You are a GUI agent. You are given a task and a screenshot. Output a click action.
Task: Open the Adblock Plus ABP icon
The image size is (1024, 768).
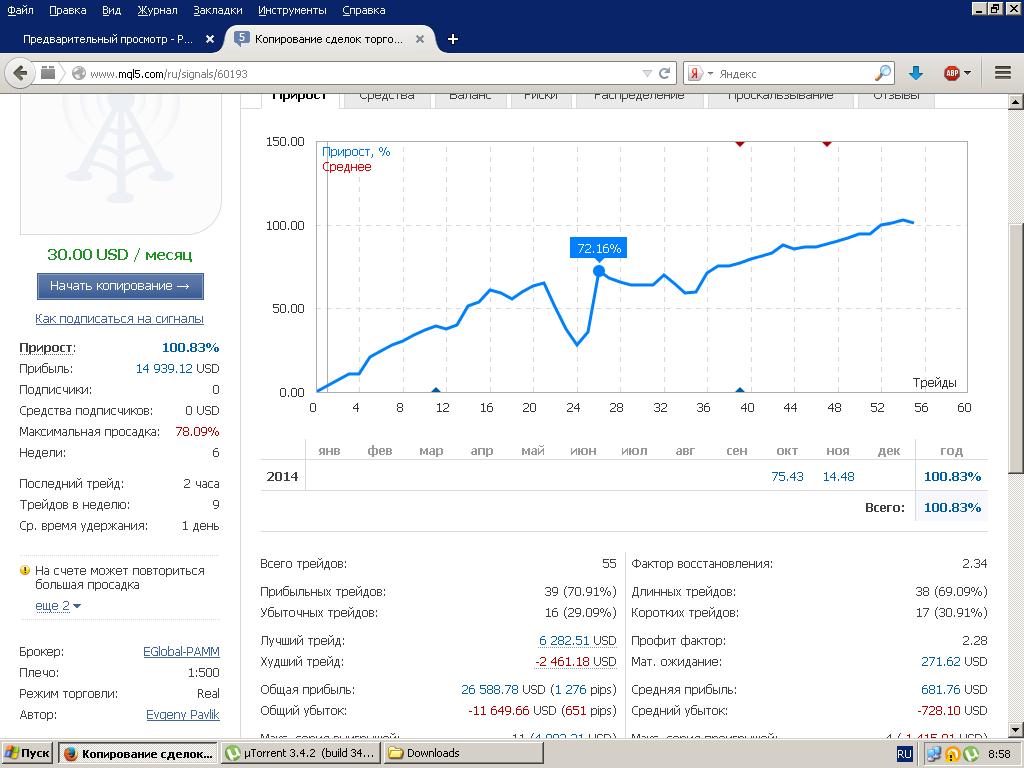click(x=952, y=73)
